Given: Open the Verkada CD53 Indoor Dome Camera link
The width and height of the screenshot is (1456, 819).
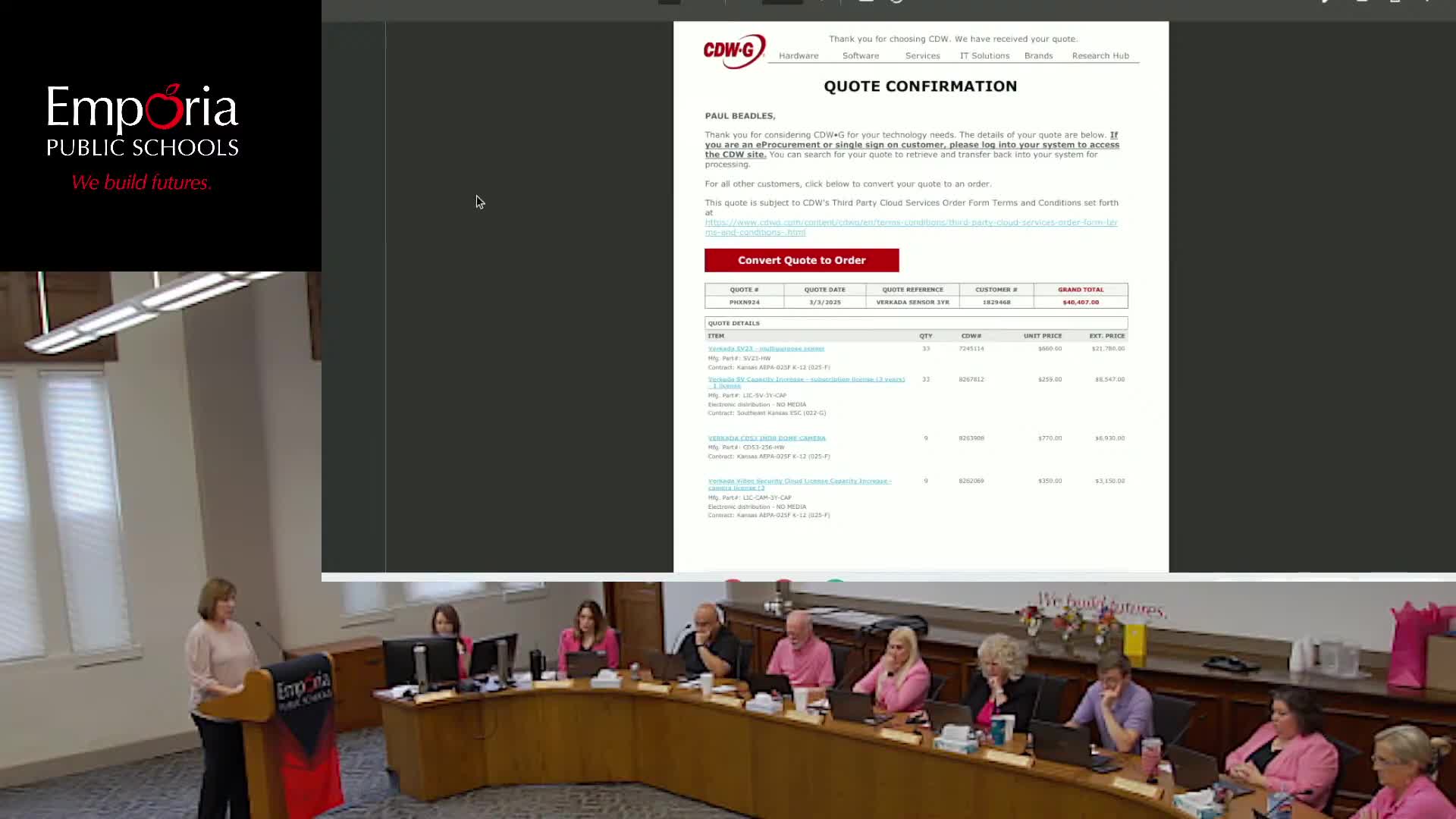Looking at the screenshot, I should [767, 438].
